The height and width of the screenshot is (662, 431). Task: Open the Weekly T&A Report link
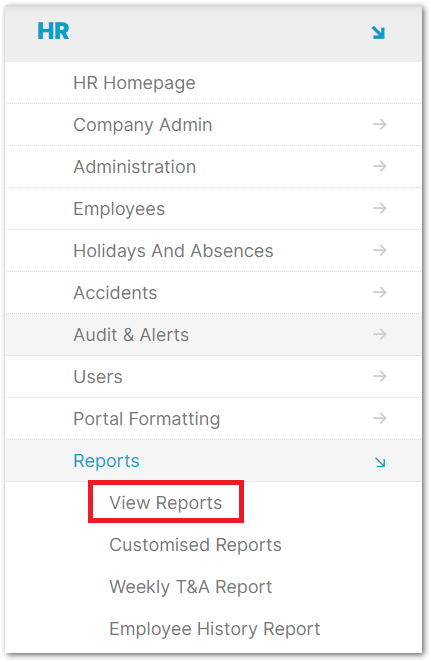pos(190,587)
